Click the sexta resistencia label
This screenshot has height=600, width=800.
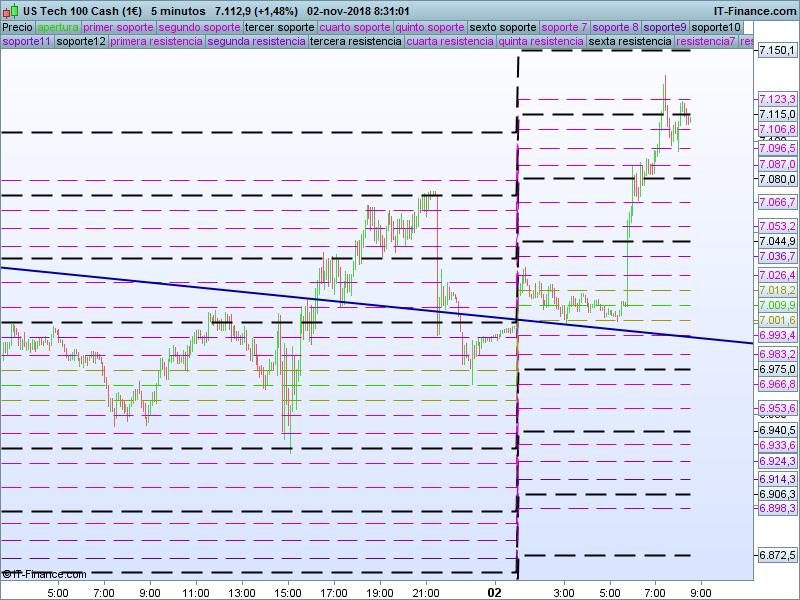630,41
